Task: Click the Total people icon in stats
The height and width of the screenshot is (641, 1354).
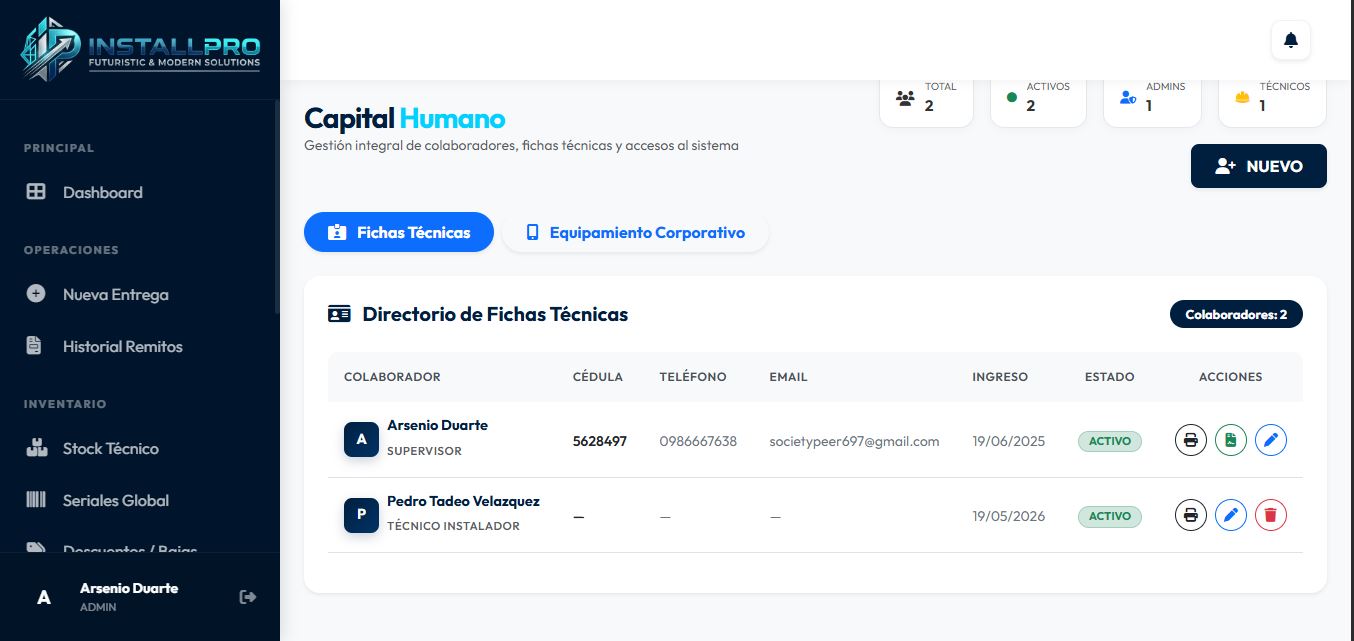Action: tap(906, 98)
